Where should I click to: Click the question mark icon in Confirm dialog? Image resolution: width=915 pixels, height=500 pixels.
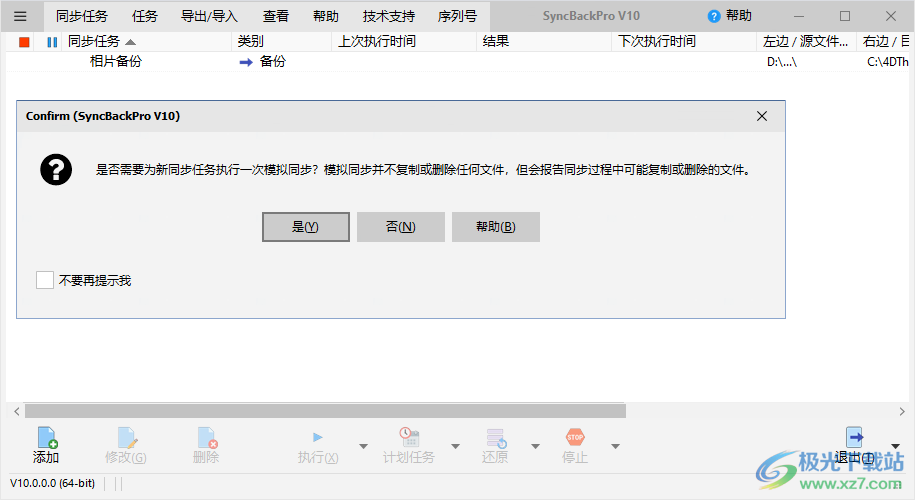pyautogui.click(x=56, y=170)
